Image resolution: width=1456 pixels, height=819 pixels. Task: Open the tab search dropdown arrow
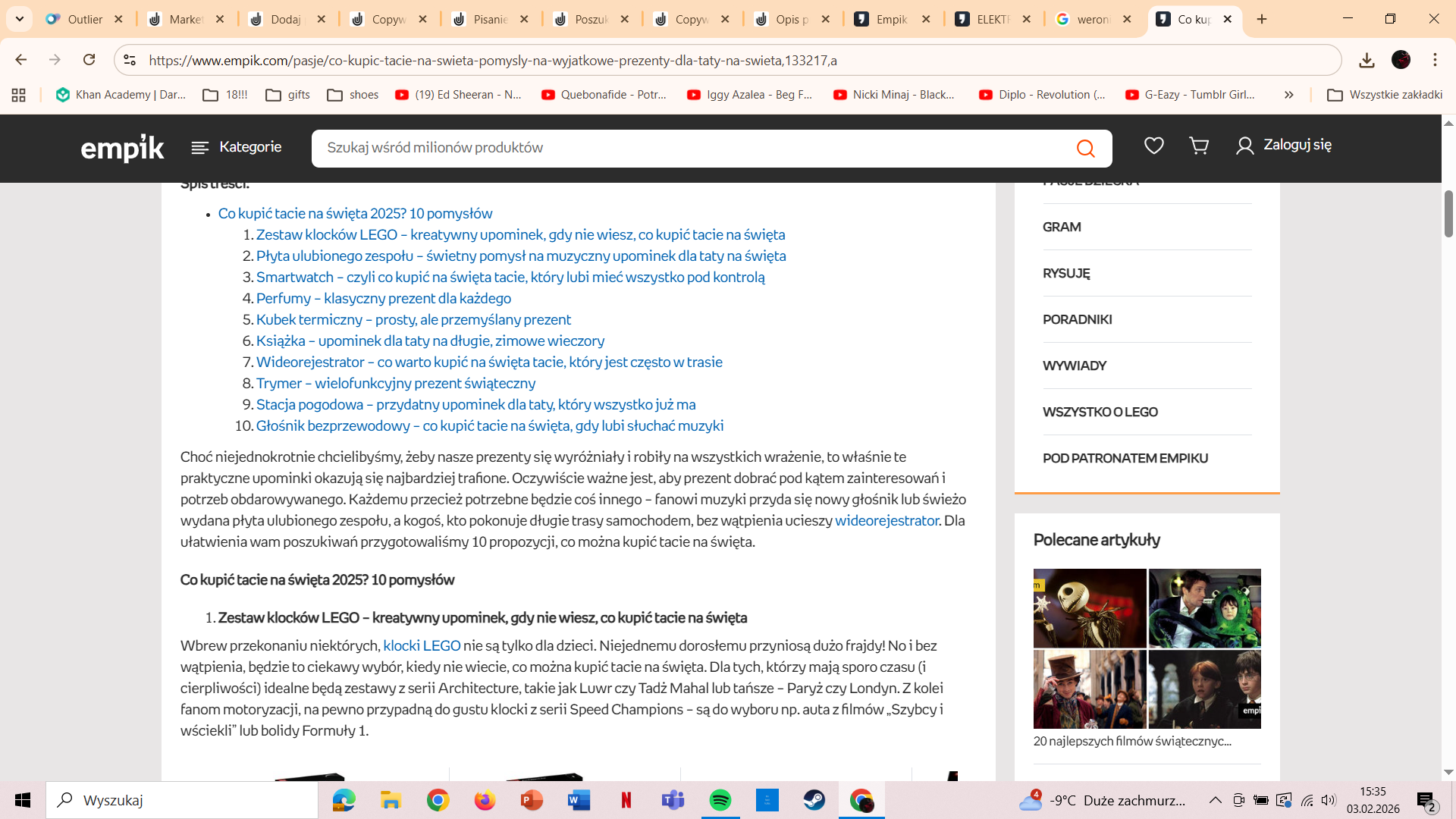pos(20,19)
